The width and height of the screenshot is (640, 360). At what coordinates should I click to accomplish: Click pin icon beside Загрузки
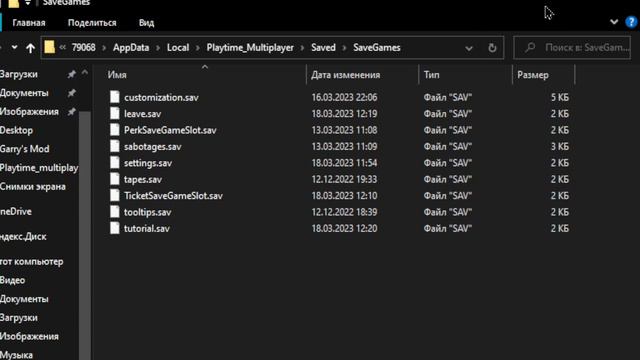pyautogui.click(x=71, y=74)
